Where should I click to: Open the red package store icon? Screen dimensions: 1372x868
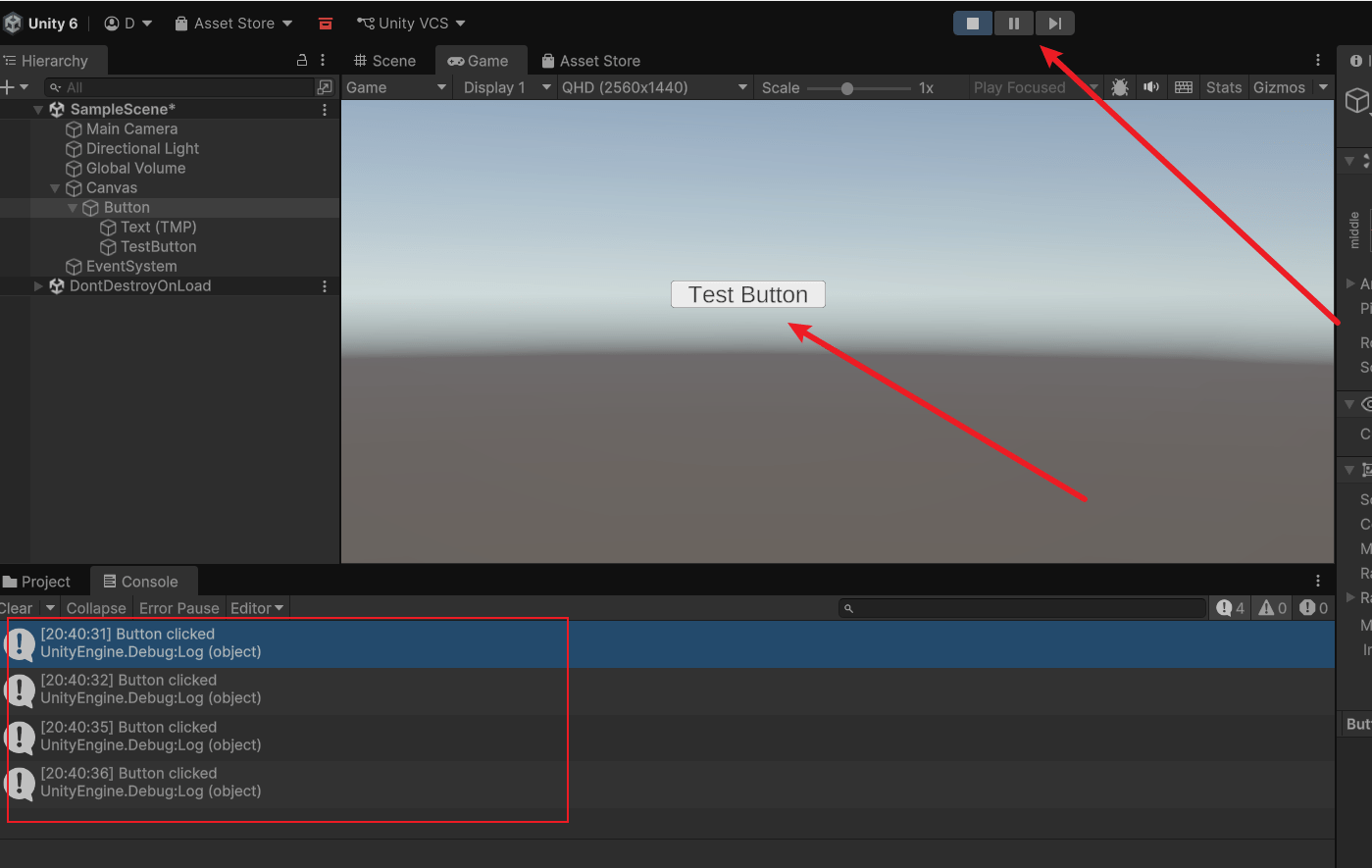tap(326, 24)
